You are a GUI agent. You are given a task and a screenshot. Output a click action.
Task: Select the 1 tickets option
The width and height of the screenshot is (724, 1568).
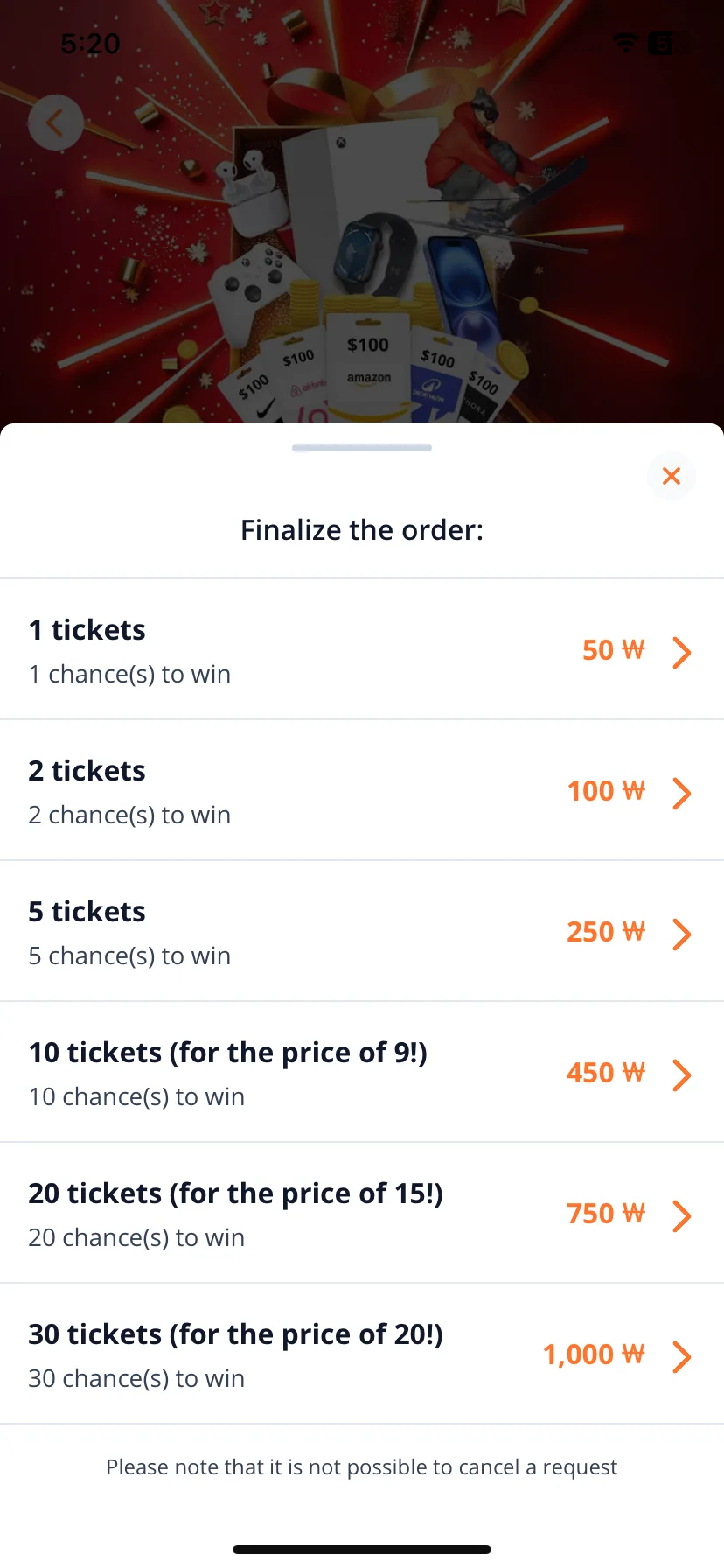click(362, 649)
